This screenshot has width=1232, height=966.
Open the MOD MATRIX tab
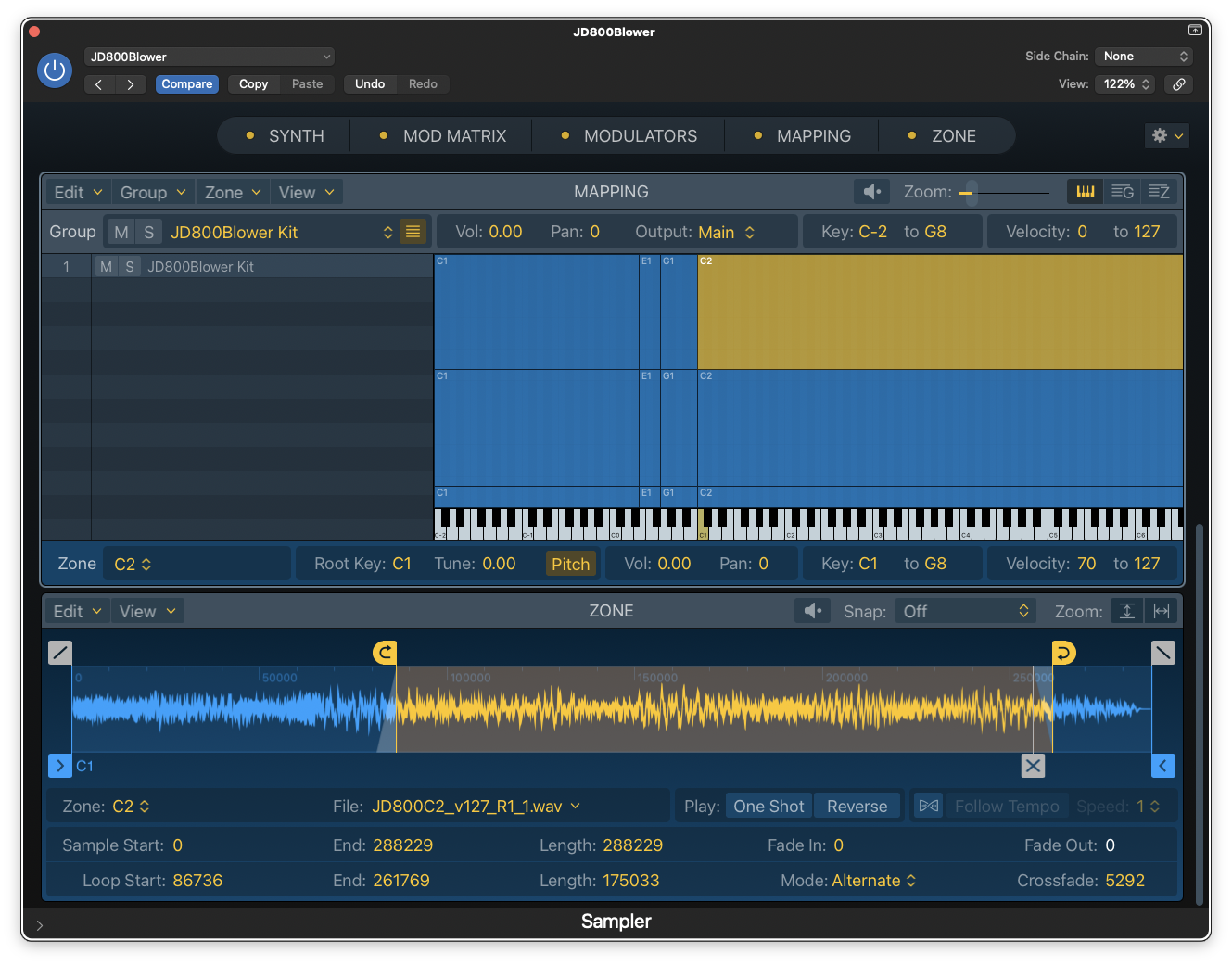pos(443,136)
